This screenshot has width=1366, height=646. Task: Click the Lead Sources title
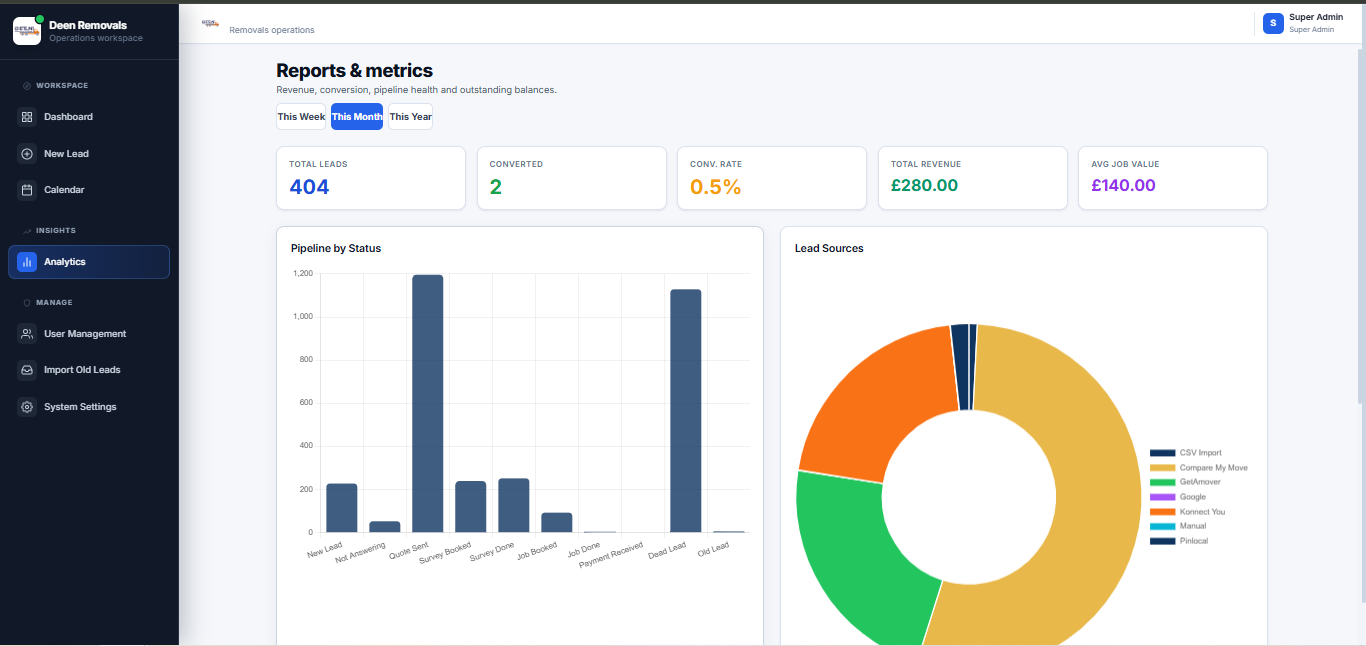tap(829, 248)
